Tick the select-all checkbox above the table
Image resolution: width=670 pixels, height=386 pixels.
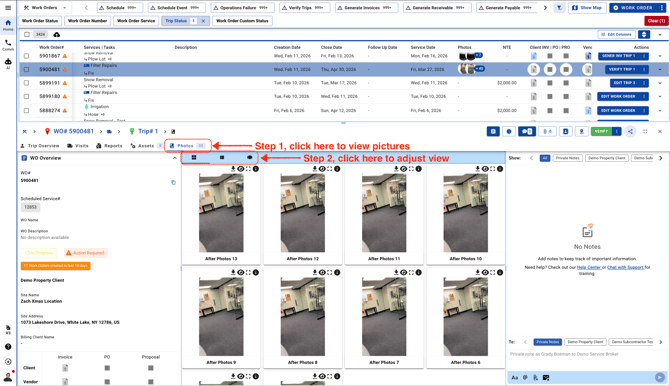(27, 35)
